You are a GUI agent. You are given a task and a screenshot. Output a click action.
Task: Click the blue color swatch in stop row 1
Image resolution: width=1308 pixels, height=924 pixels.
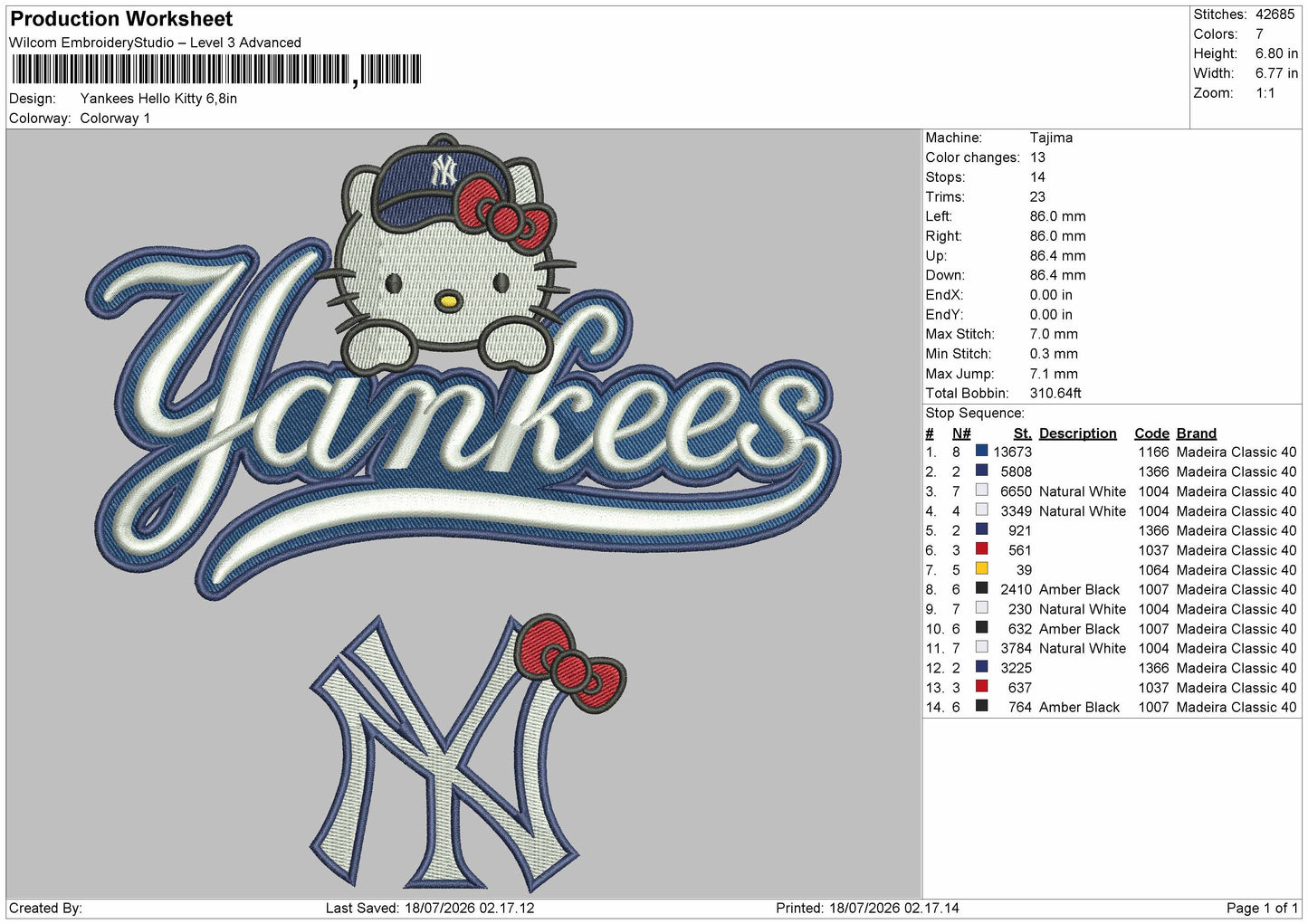tap(981, 451)
